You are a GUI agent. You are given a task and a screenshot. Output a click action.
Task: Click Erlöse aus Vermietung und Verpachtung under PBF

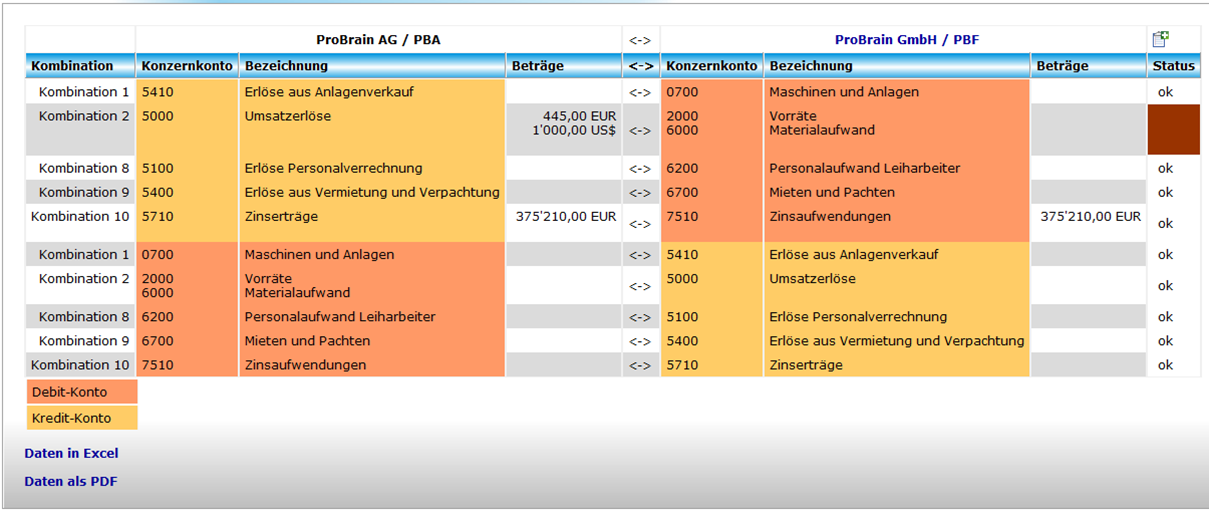coord(897,341)
